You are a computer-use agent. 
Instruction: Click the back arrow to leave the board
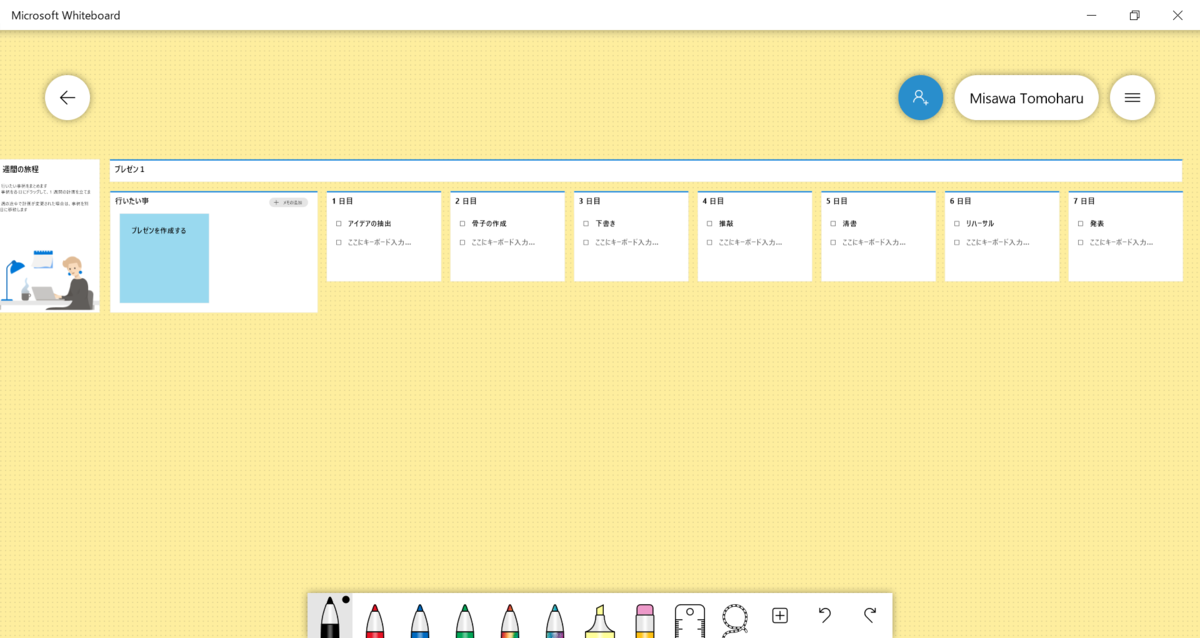(67, 97)
